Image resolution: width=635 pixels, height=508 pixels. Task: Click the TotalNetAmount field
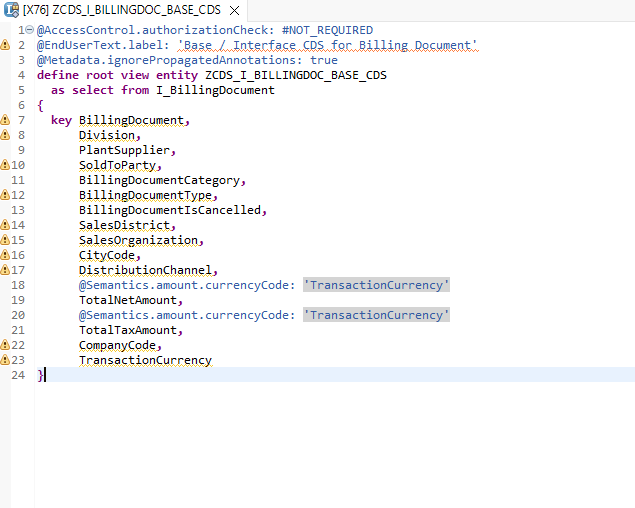click(x=128, y=300)
